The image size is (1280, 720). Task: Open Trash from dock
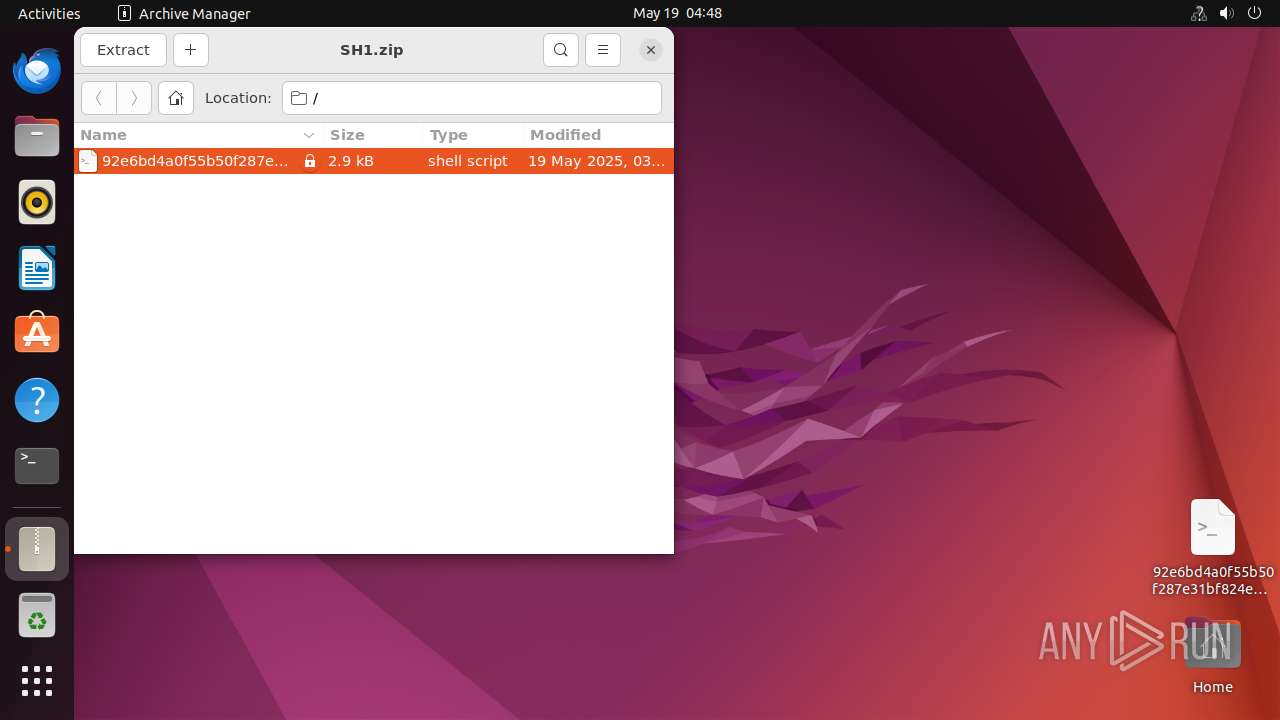(37, 615)
